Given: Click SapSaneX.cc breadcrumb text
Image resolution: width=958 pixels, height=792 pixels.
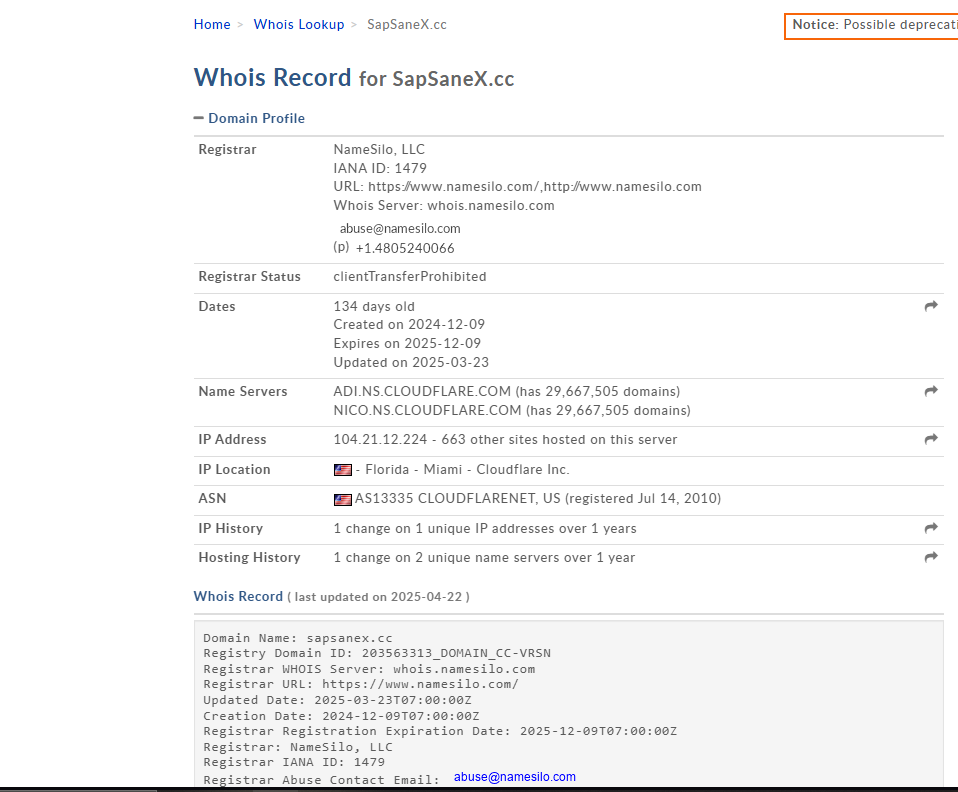Looking at the screenshot, I should 407,24.
